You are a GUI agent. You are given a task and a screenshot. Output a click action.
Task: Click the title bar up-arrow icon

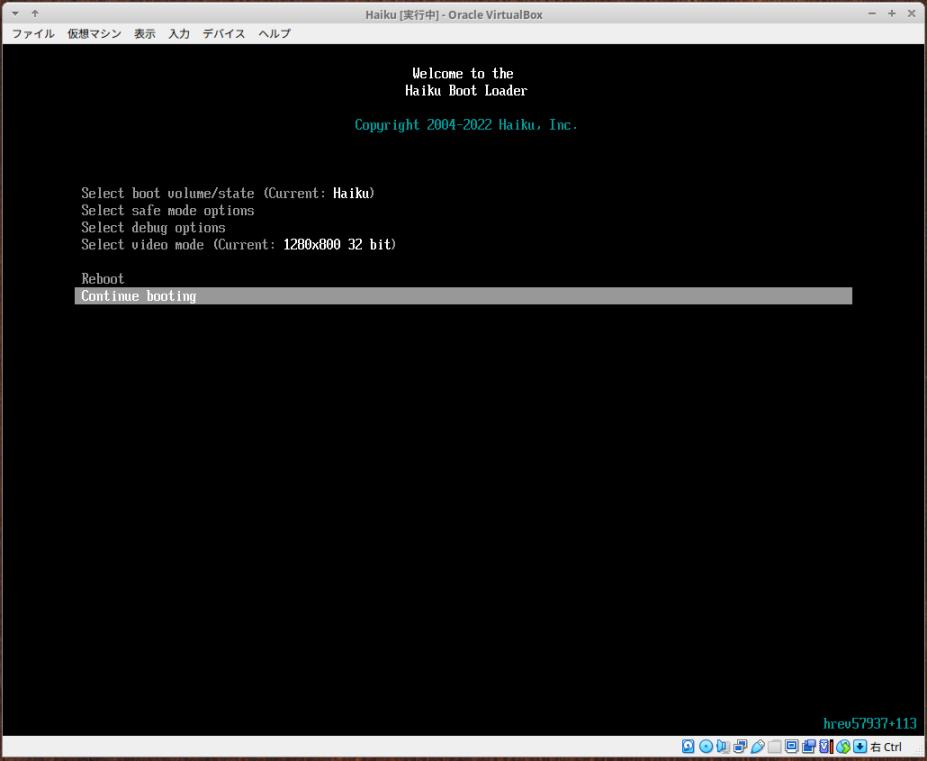(35, 13)
